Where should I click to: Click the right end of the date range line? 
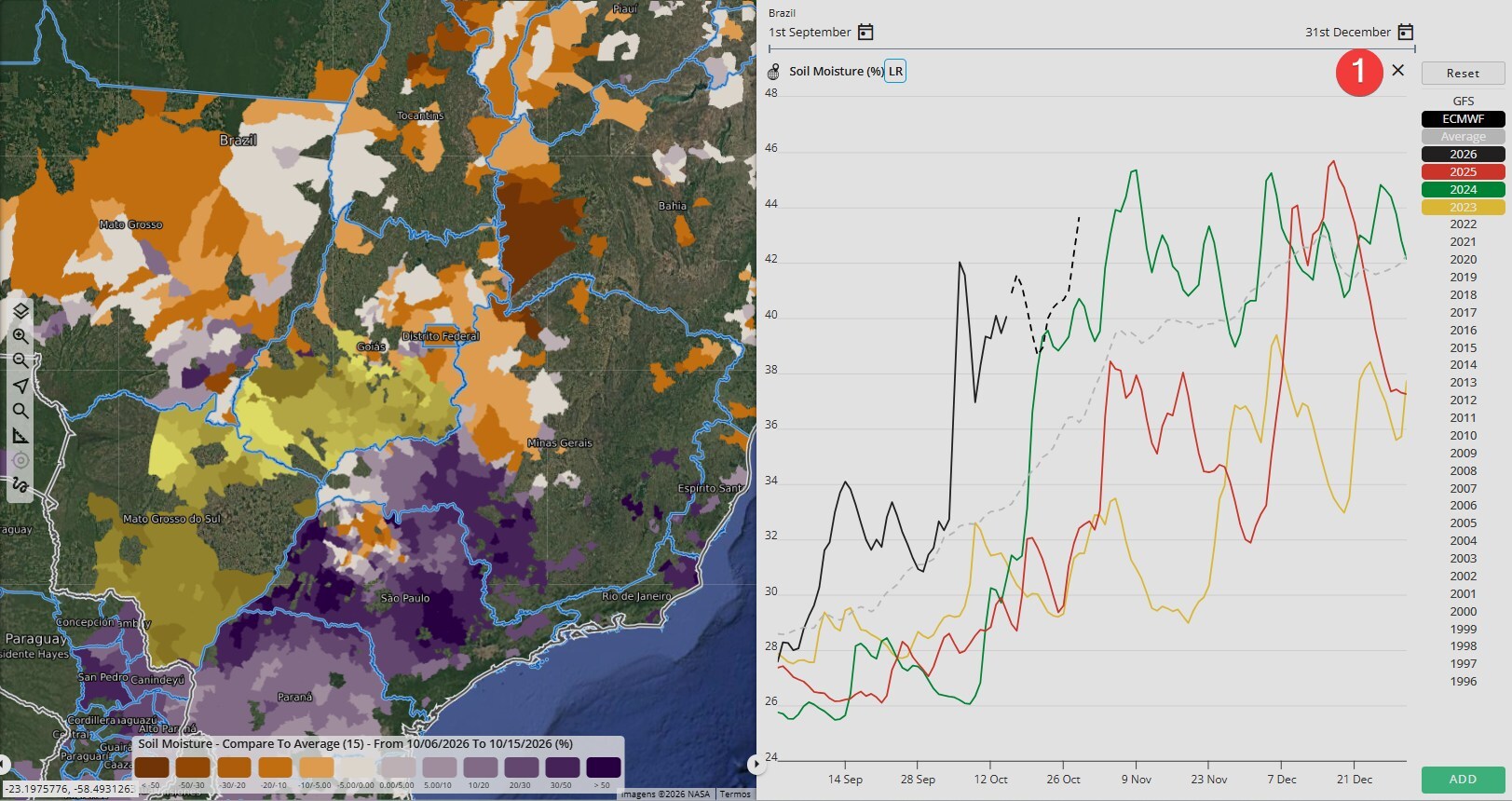(1414, 48)
